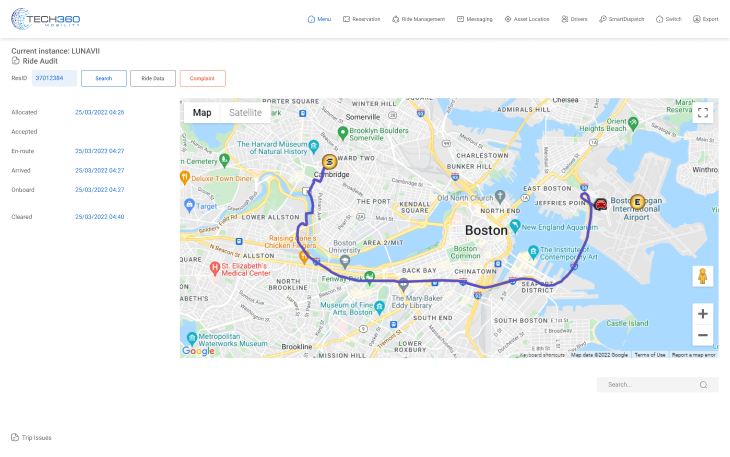Click the Switch nav item
The image size is (730, 457).
click(x=669, y=19)
